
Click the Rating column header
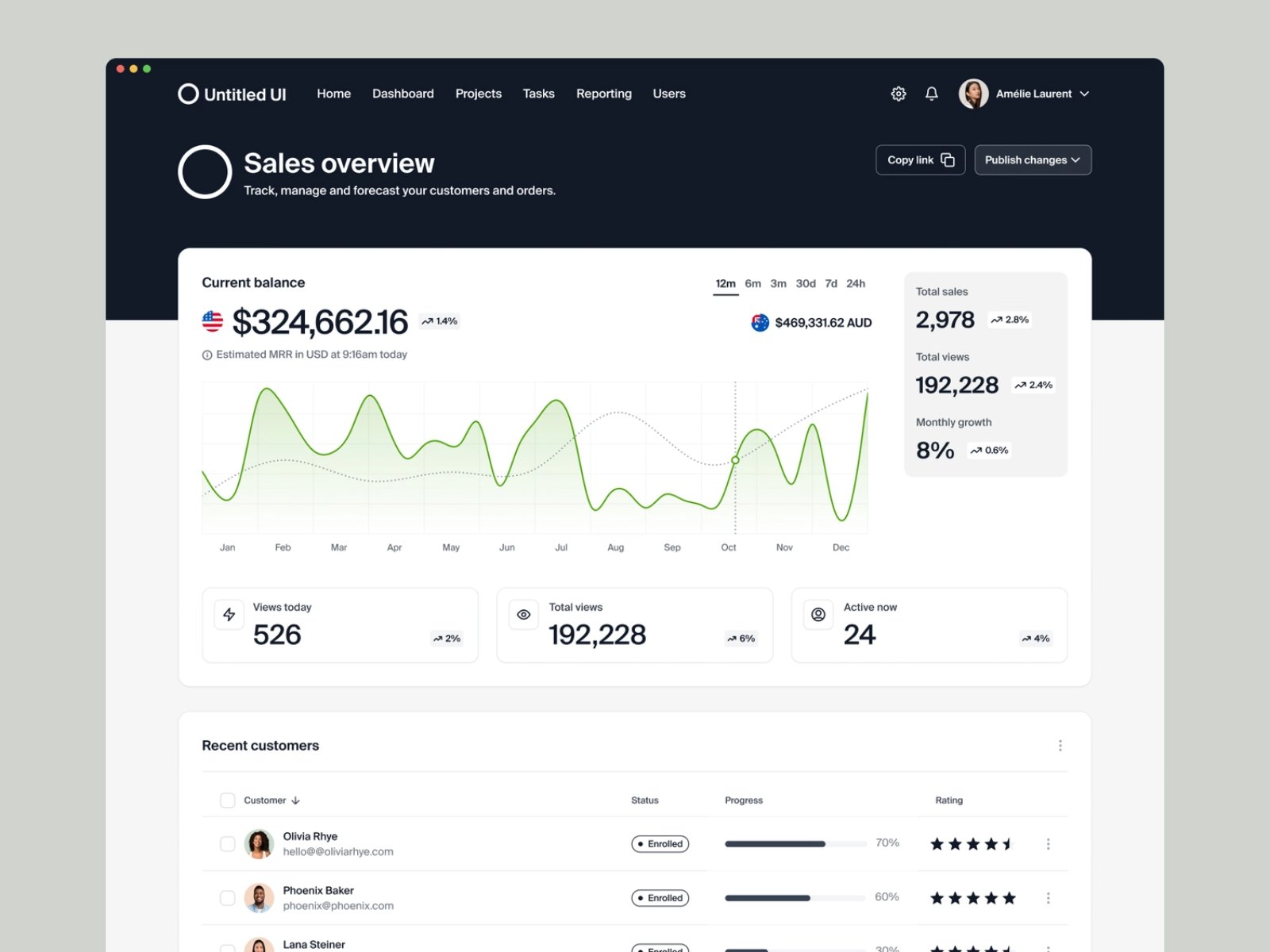949,800
